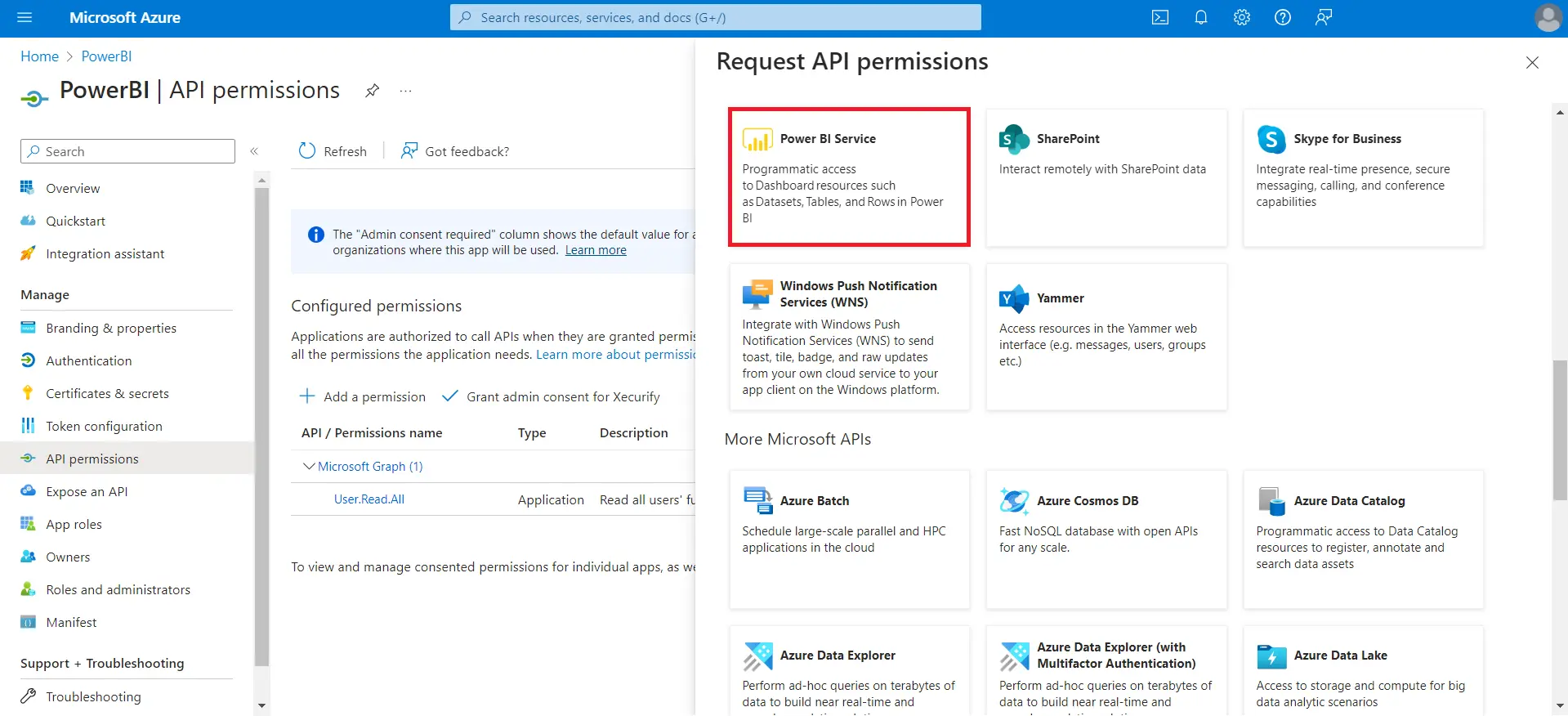Image resolution: width=1568 pixels, height=716 pixels.
Task: Click Grant admin consent for Xecurify
Action: [x=551, y=396]
